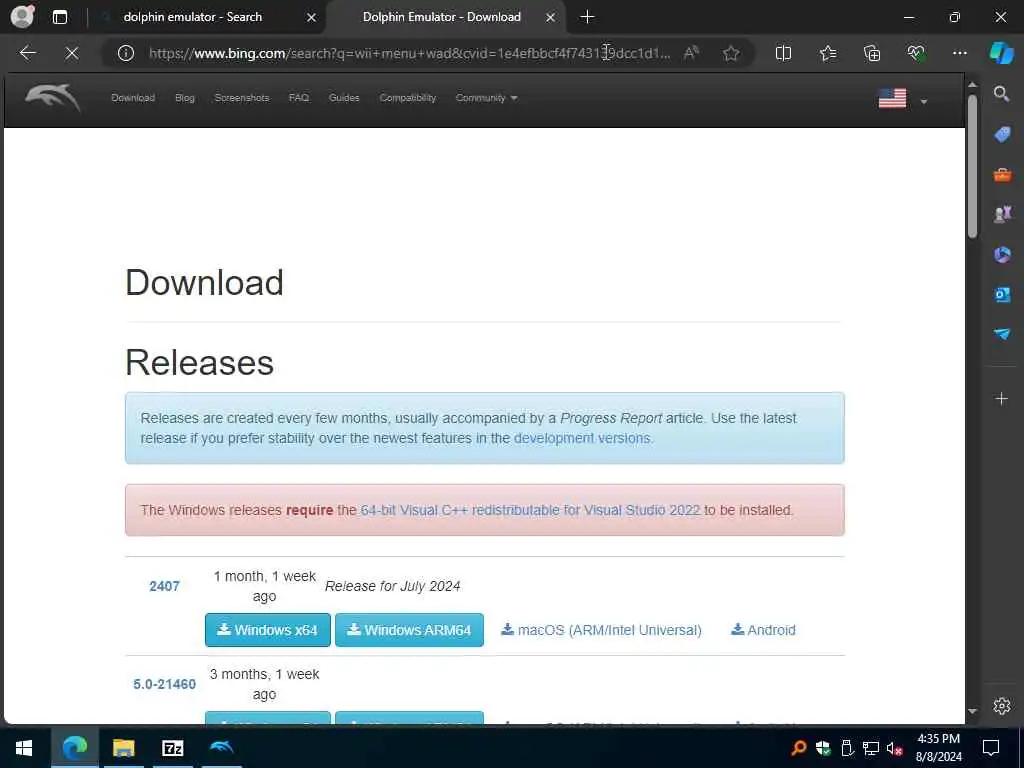Open the Blog nav item
The image size is (1024, 768).
(x=185, y=98)
